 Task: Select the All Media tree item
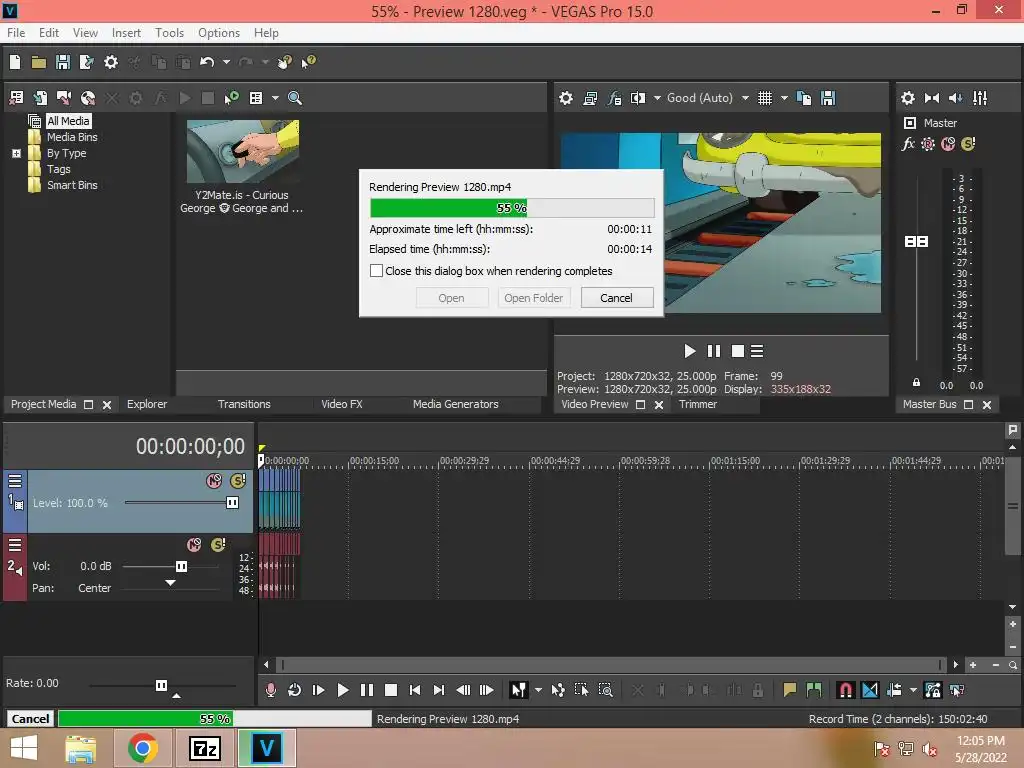coord(68,121)
